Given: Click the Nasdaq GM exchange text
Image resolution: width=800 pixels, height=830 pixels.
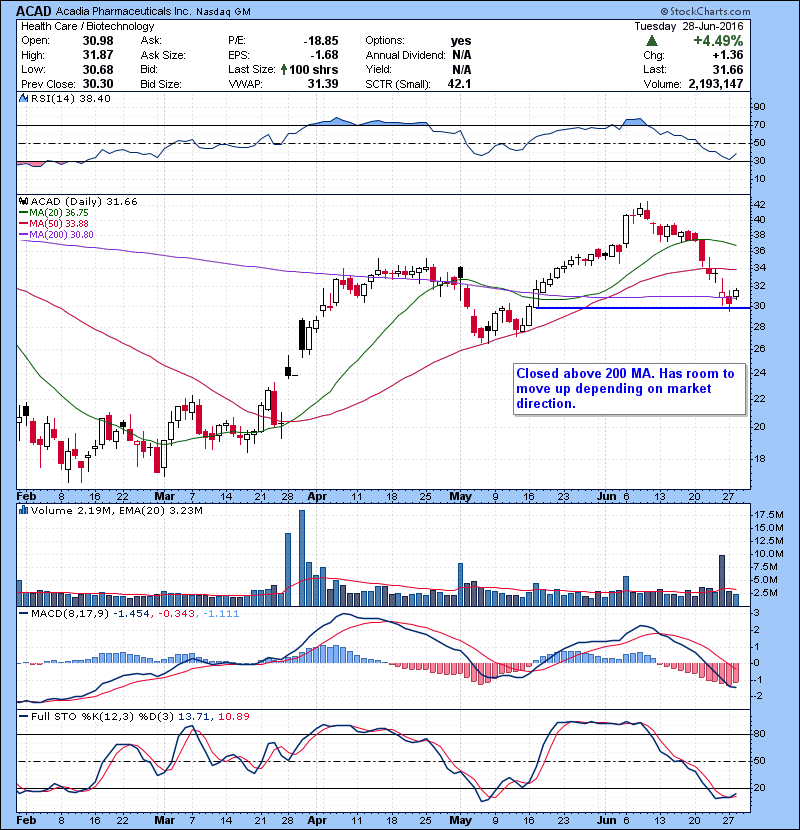Looking at the screenshot, I should click(223, 12).
